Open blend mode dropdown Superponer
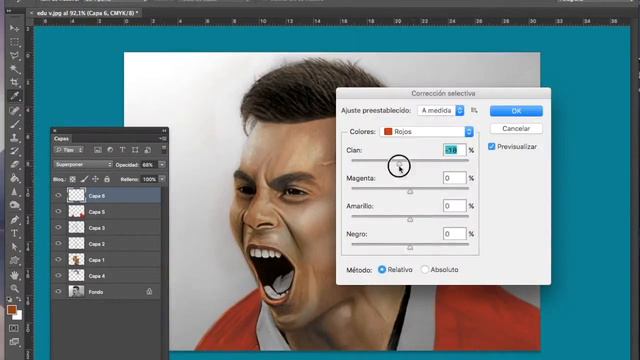This screenshot has height=360, width=640. 83,164
